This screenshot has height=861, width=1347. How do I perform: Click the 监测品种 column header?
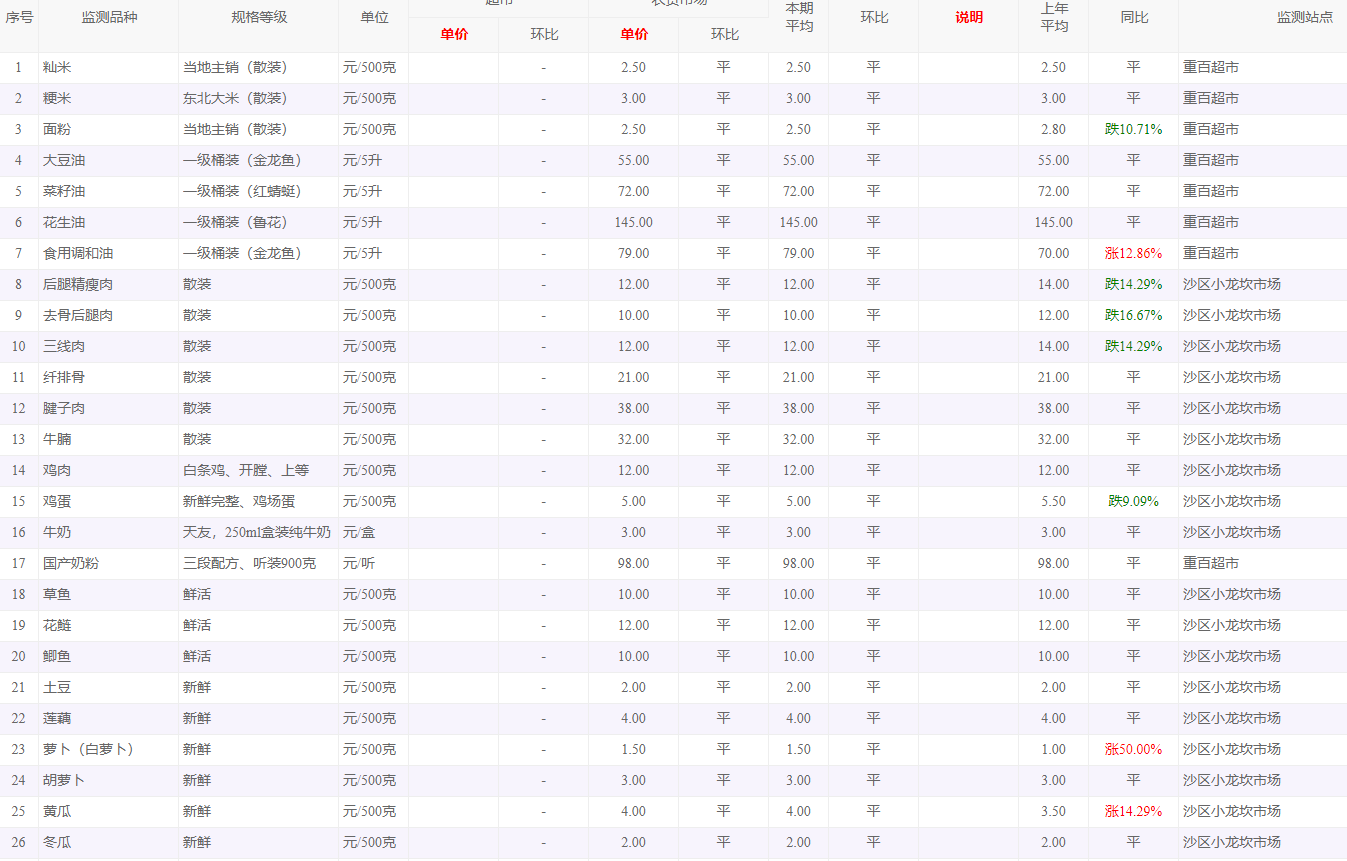108,18
